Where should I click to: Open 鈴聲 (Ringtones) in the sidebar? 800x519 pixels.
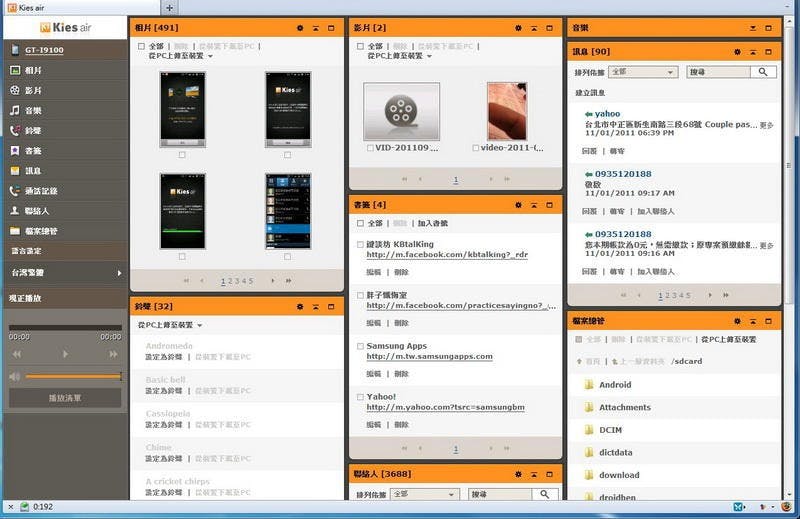click(33, 131)
